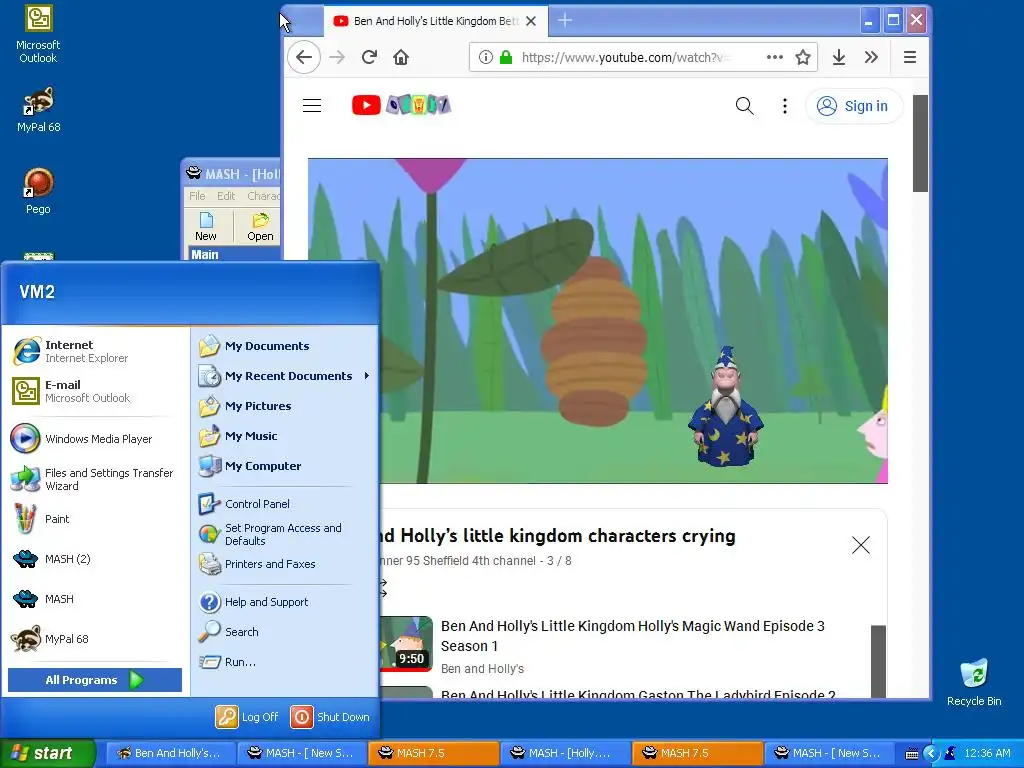Click the browser forward arrow

(x=337, y=57)
